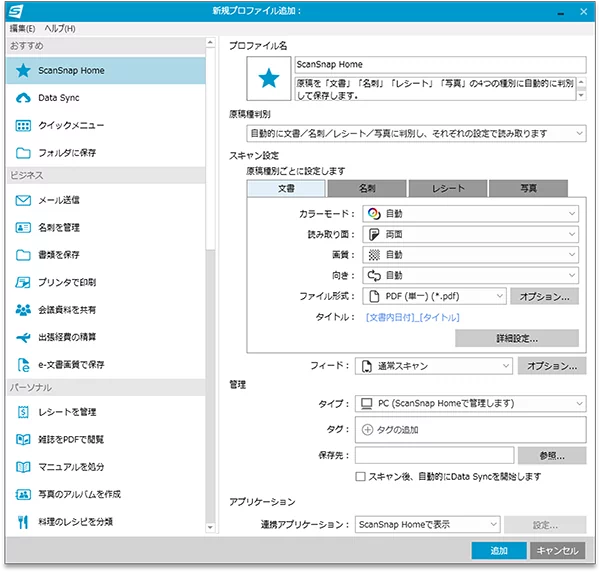This screenshot has width=600, height=572.
Task: Choose the マニュアルを処分 open-book icon
Action: click(x=23, y=467)
